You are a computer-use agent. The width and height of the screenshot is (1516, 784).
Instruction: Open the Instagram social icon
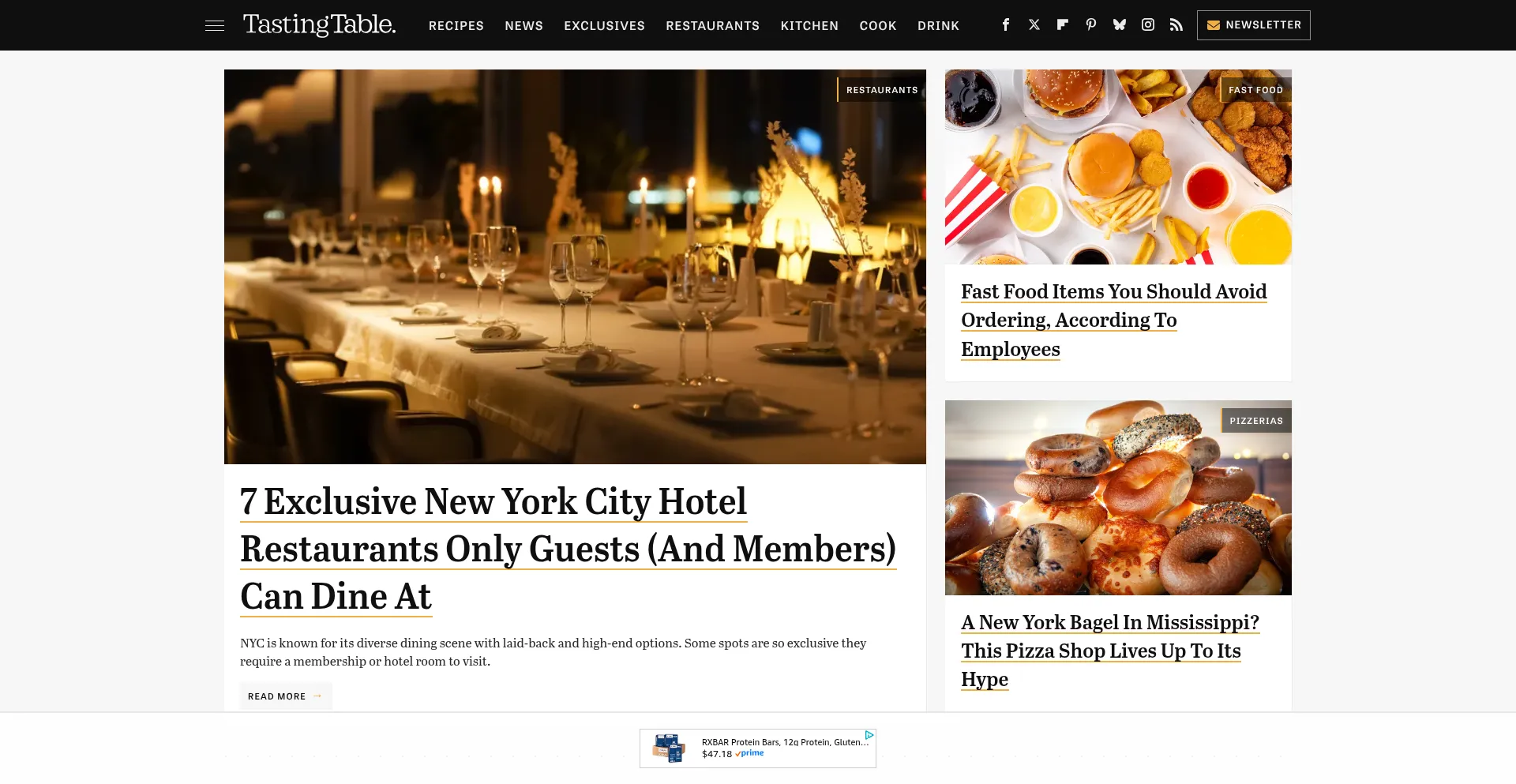coord(1148,24)
